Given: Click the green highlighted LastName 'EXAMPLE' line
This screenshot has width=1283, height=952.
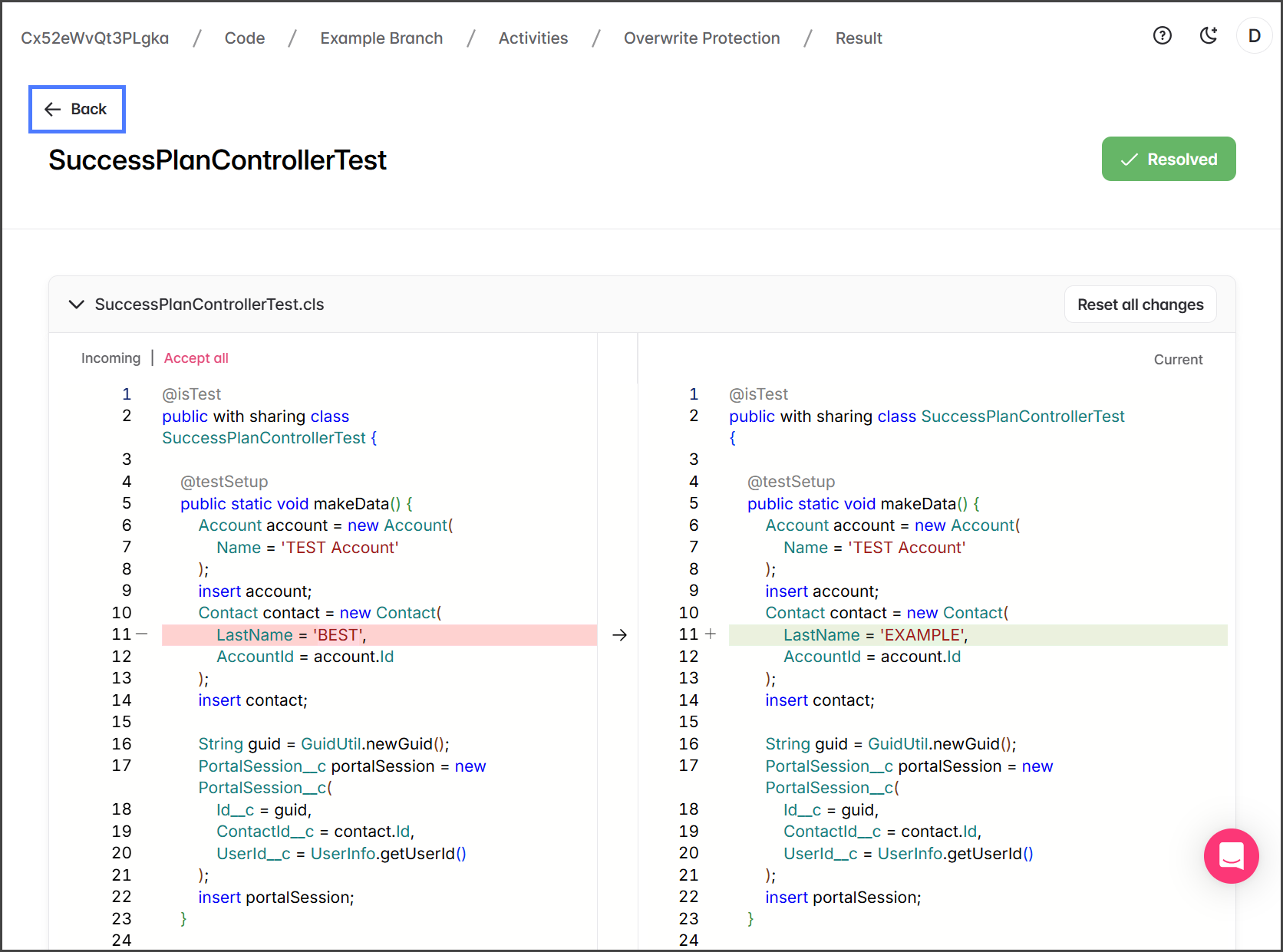Looking at the screenshot, I should pos(977,635).
